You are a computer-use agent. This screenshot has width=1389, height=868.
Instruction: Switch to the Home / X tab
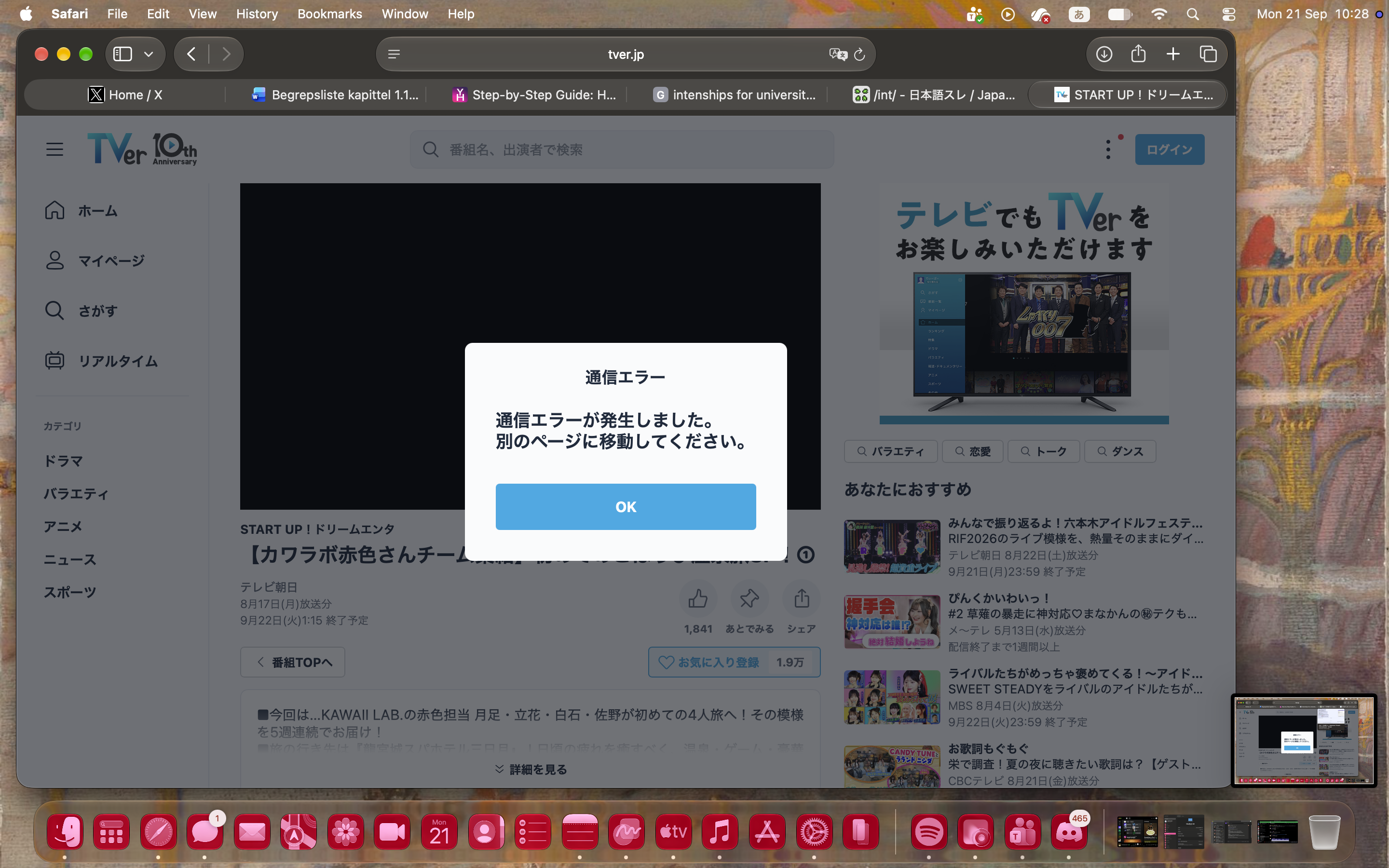125,95
